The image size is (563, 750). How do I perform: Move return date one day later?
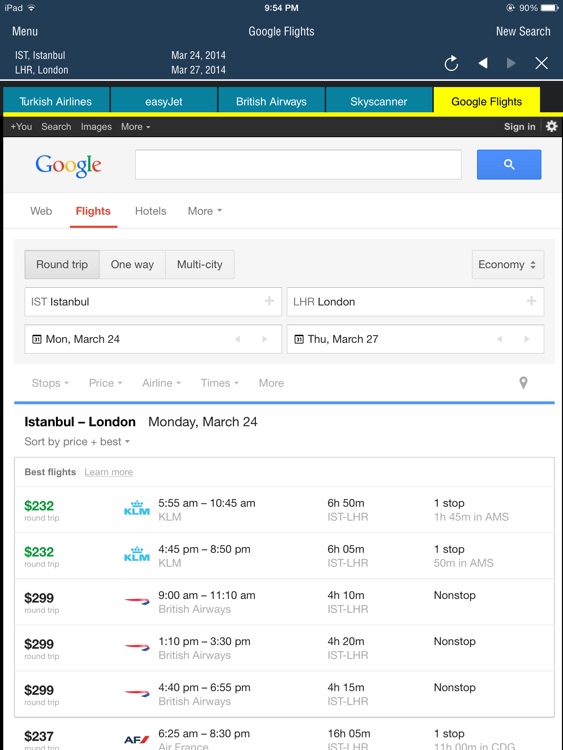(x=527, y=339)
